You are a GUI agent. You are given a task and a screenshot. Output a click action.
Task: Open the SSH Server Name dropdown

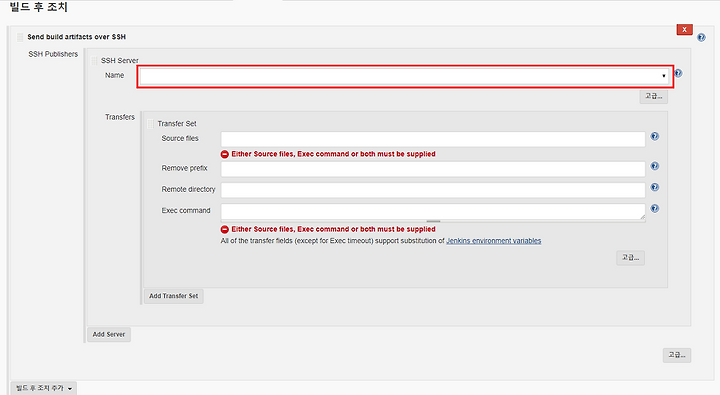[x=405, y=76]
